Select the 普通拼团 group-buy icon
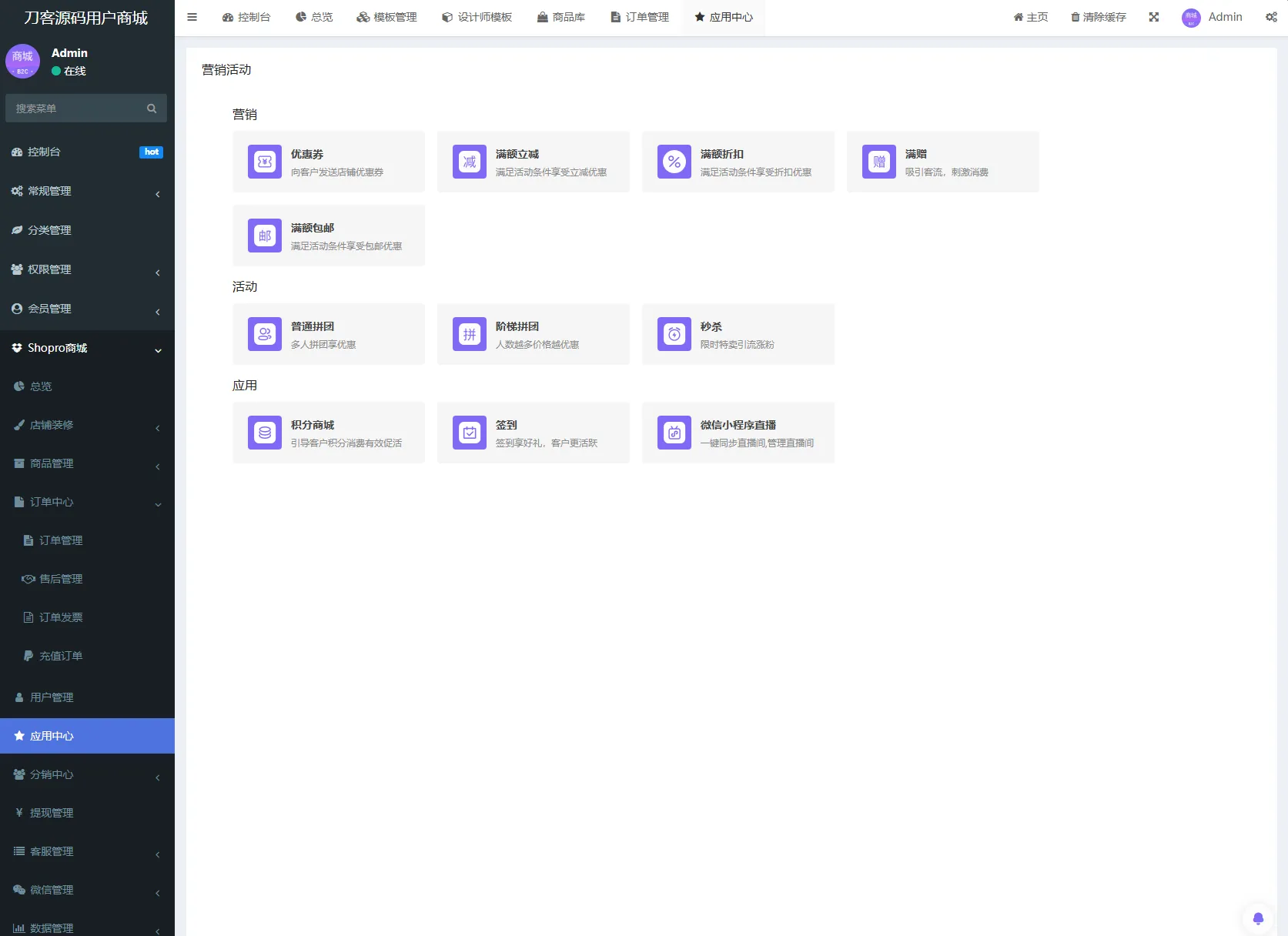Image resolution: width=1288 pixels, height=936 pixels. [264, 334]
